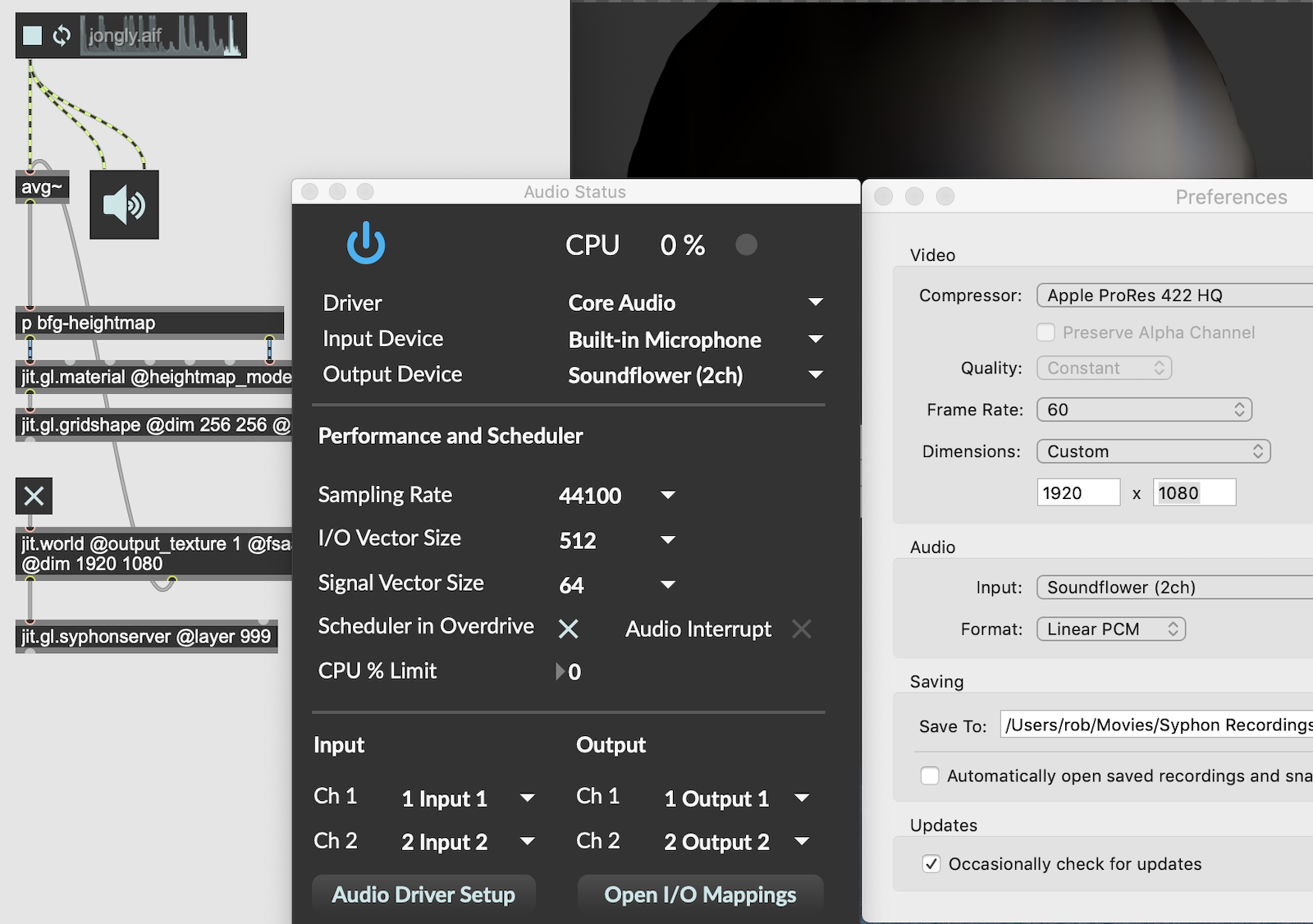The width and height of the screenshot is (1313, 924).
Task: Open Input Ch 2 mapping dropdown
Action: click(x=468, y=842)
